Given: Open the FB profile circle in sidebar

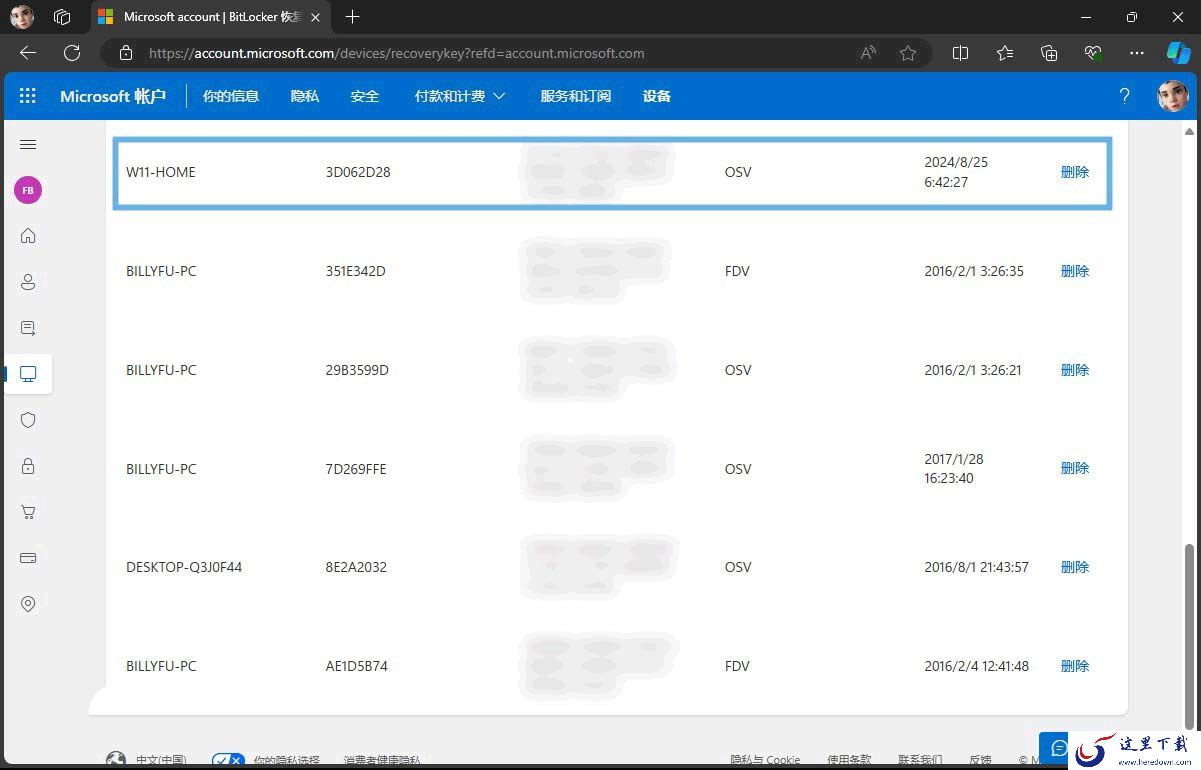Looking at the screenshot, I should (28, 190).
